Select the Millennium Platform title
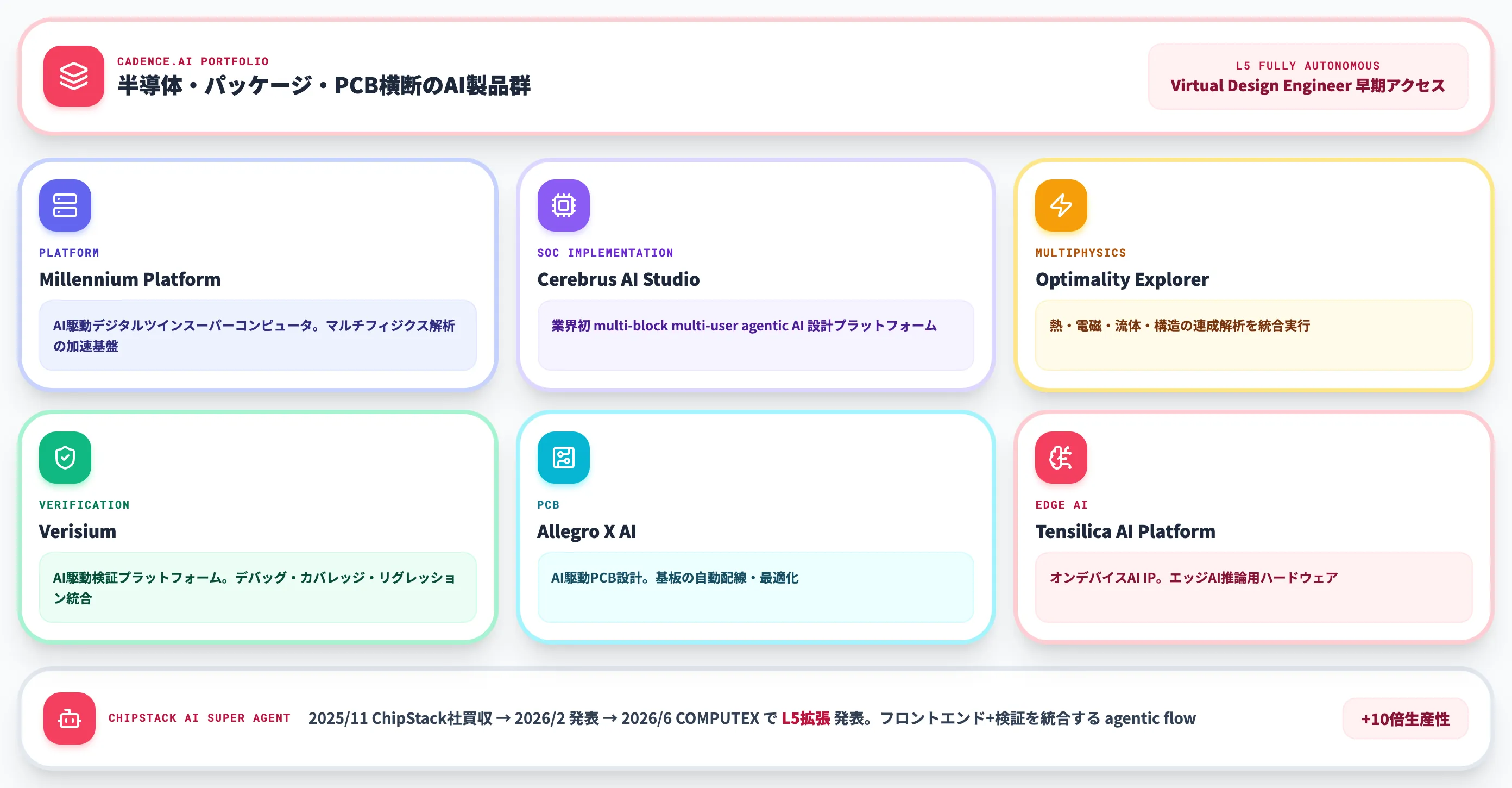This screenshot has width=1512, height=788. point(130,279)
